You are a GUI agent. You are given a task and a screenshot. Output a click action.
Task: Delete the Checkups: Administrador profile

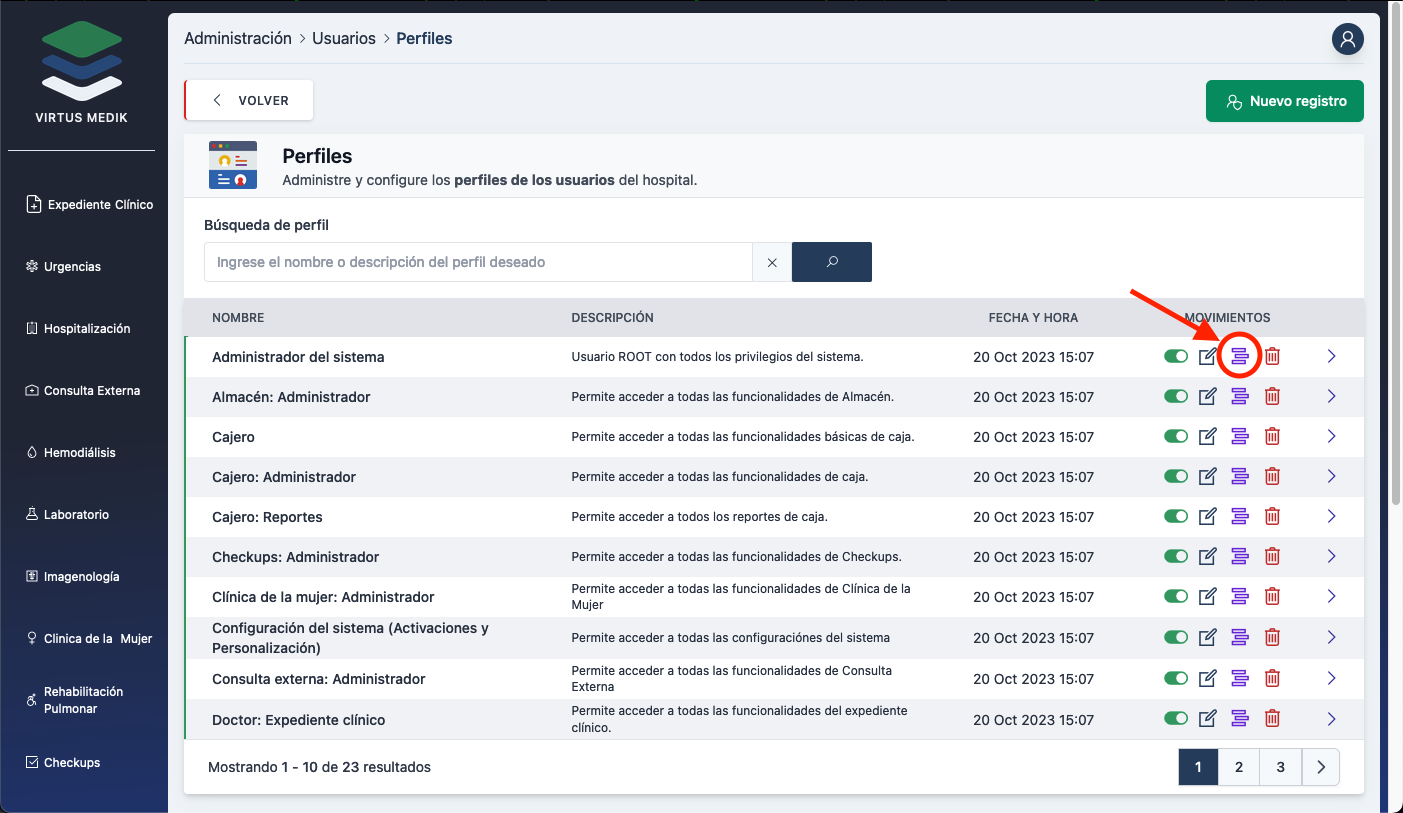pos(1272,557)
